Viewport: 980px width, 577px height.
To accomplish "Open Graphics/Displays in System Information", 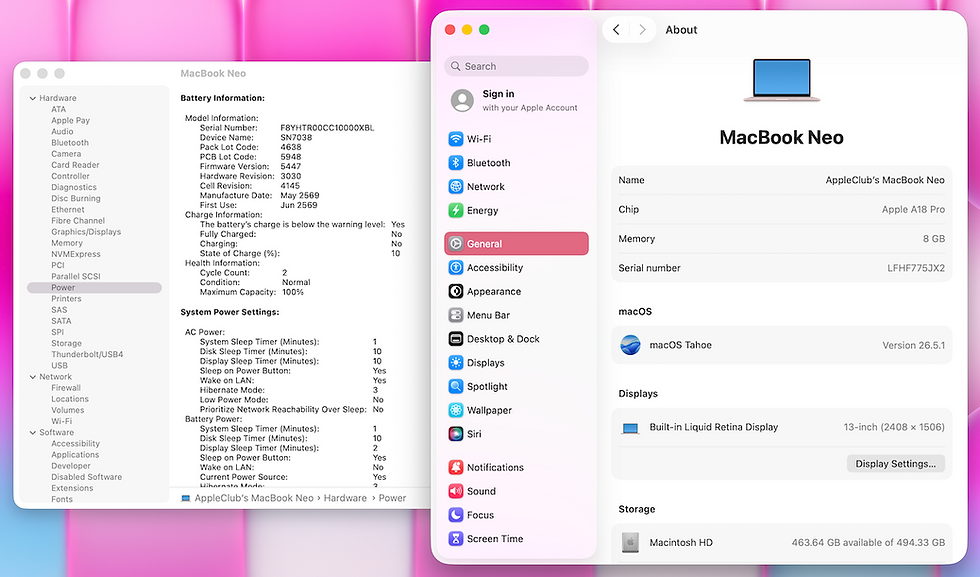I will point(86,231).
